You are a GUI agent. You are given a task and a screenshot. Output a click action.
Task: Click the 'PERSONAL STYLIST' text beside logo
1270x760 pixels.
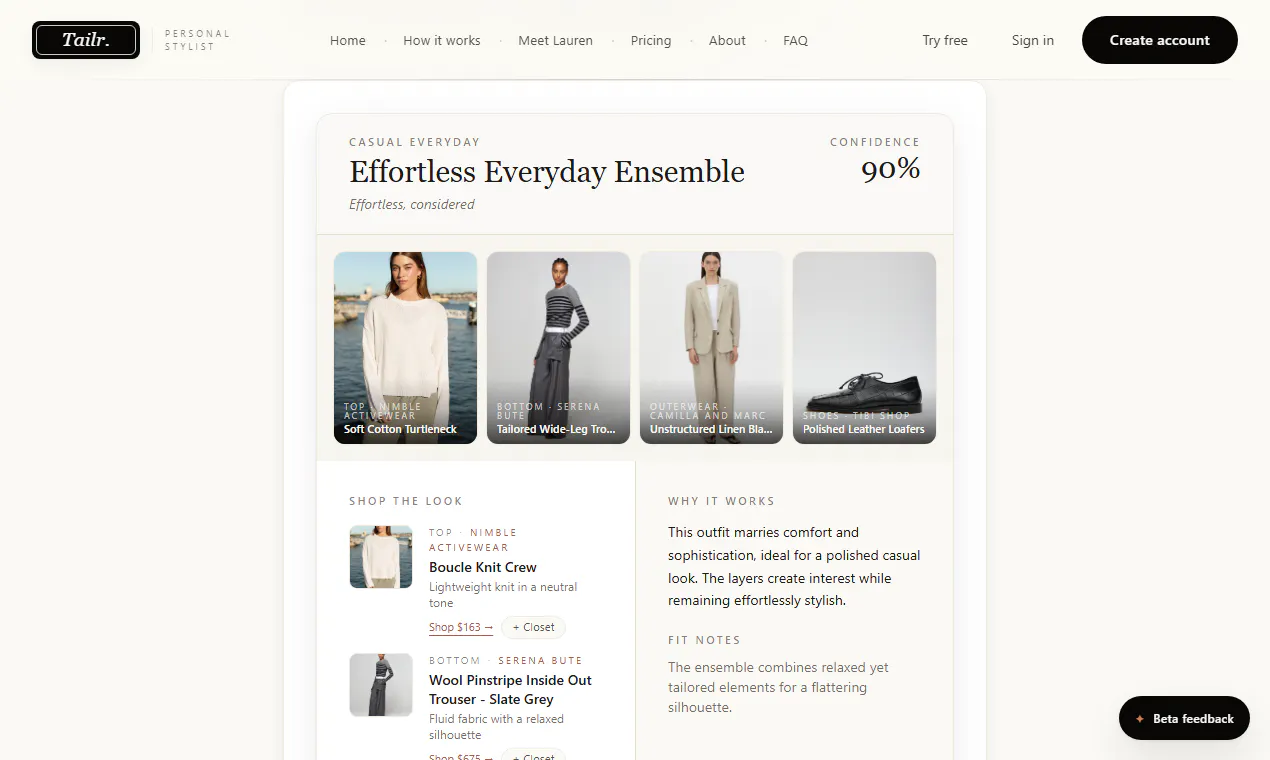point(197,40)
